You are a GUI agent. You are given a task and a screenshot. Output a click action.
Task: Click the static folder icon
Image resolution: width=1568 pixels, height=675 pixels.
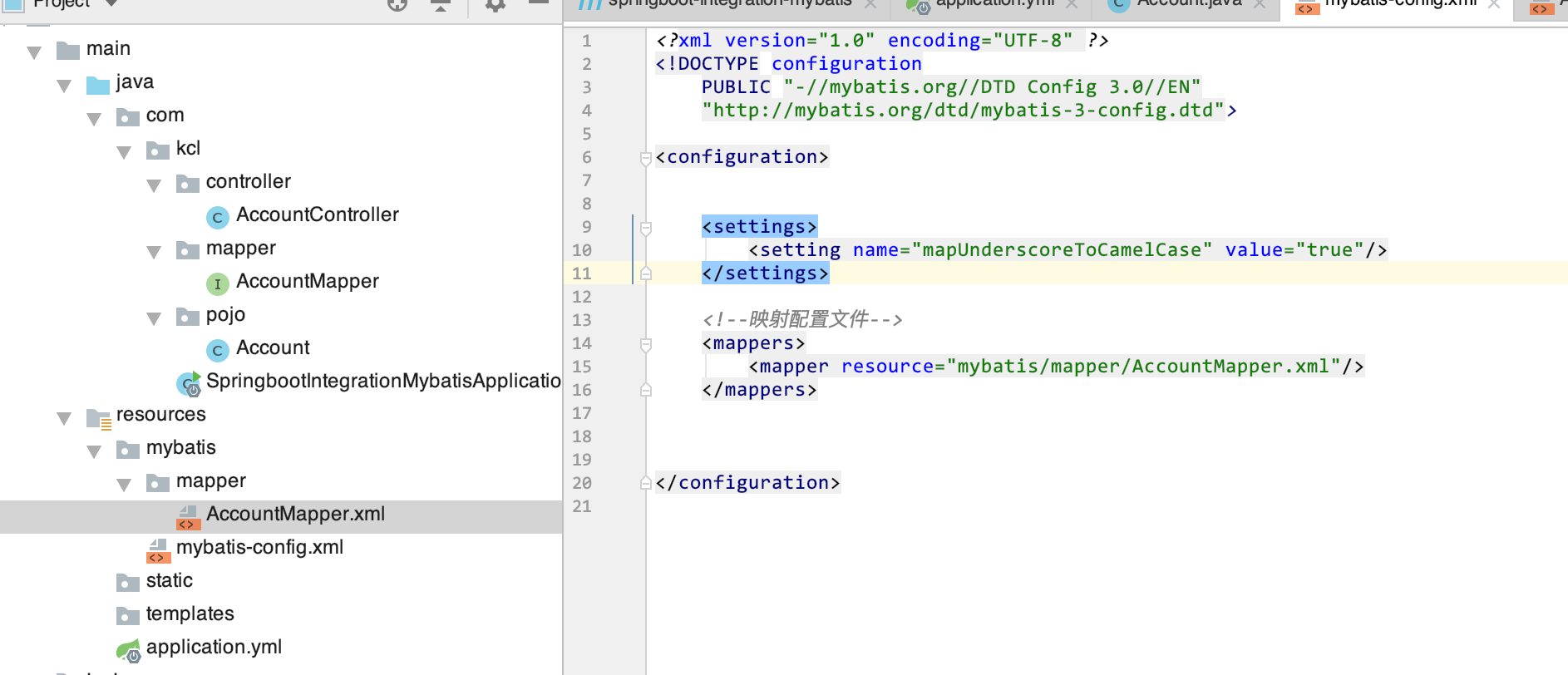[x=128, y=583]
